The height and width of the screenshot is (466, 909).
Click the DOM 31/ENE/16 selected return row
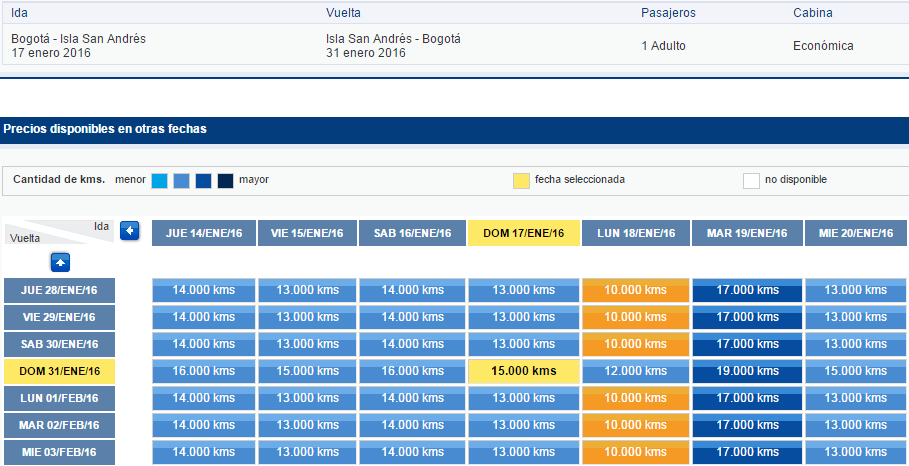click(59, 372)
